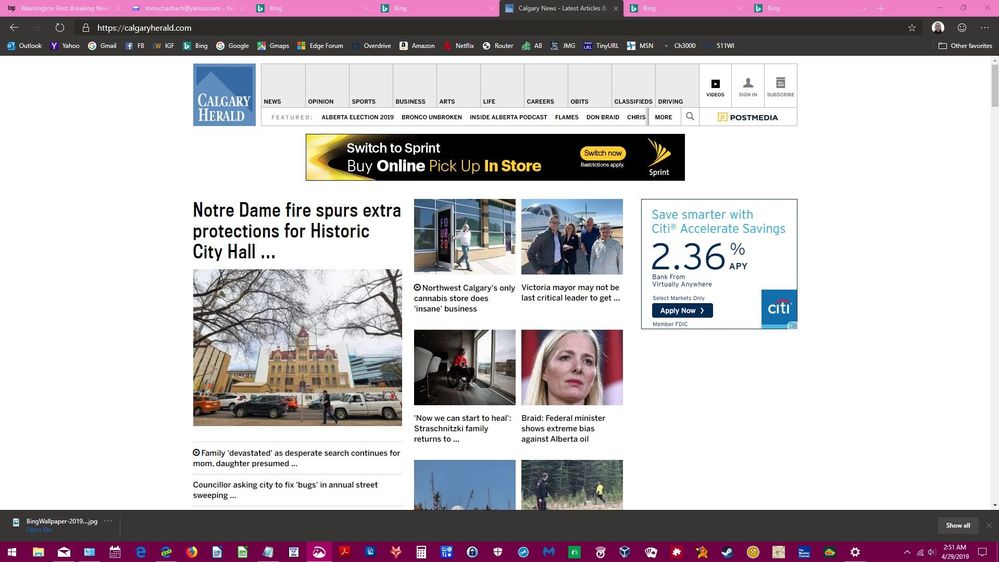Click the Alberta Election 2019 link
The image size is (999, 562).
coord(357,117)
